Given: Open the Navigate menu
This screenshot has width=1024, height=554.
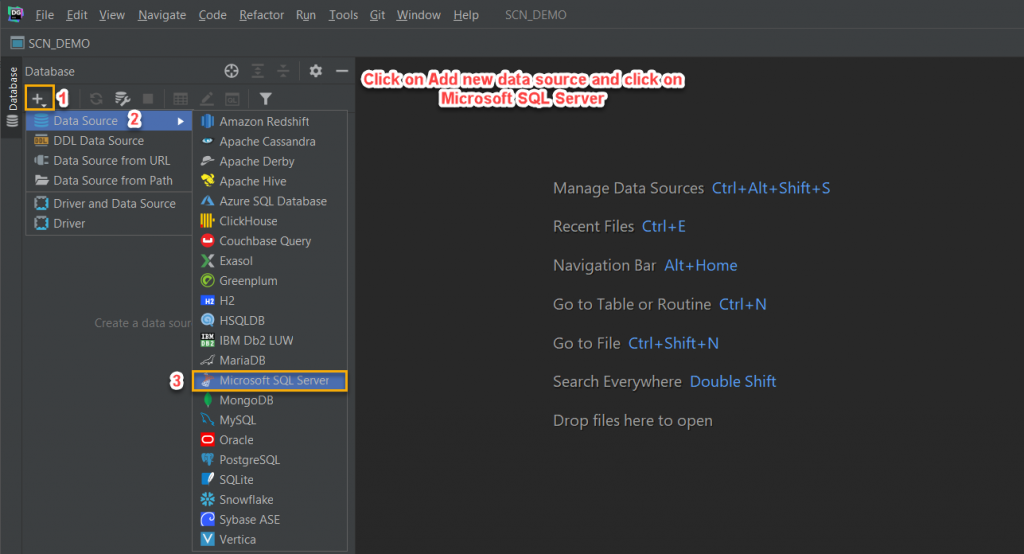Looking at the screenshot, I should [162, 14].
